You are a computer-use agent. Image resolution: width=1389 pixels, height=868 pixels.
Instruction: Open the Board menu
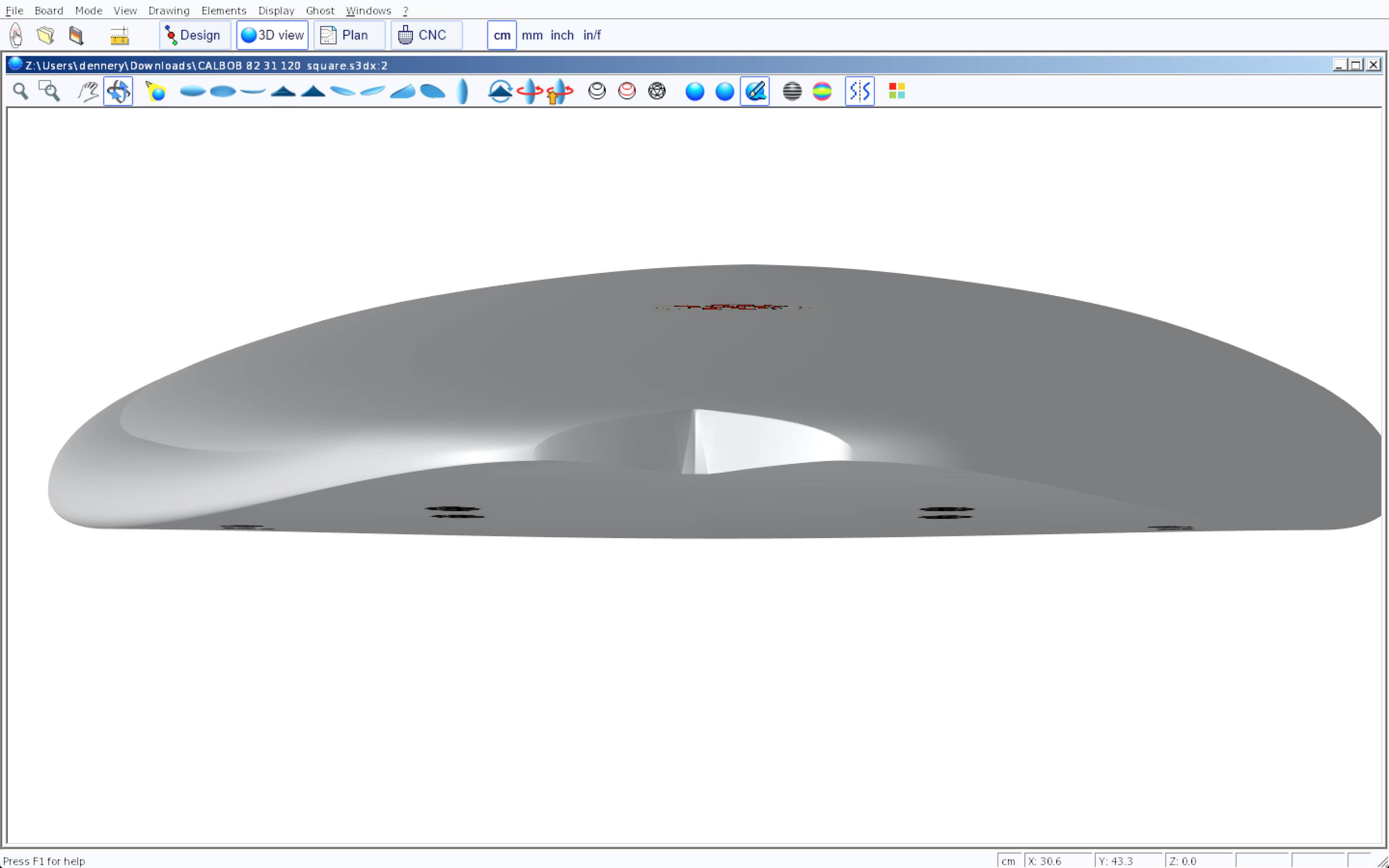[49, 11]
